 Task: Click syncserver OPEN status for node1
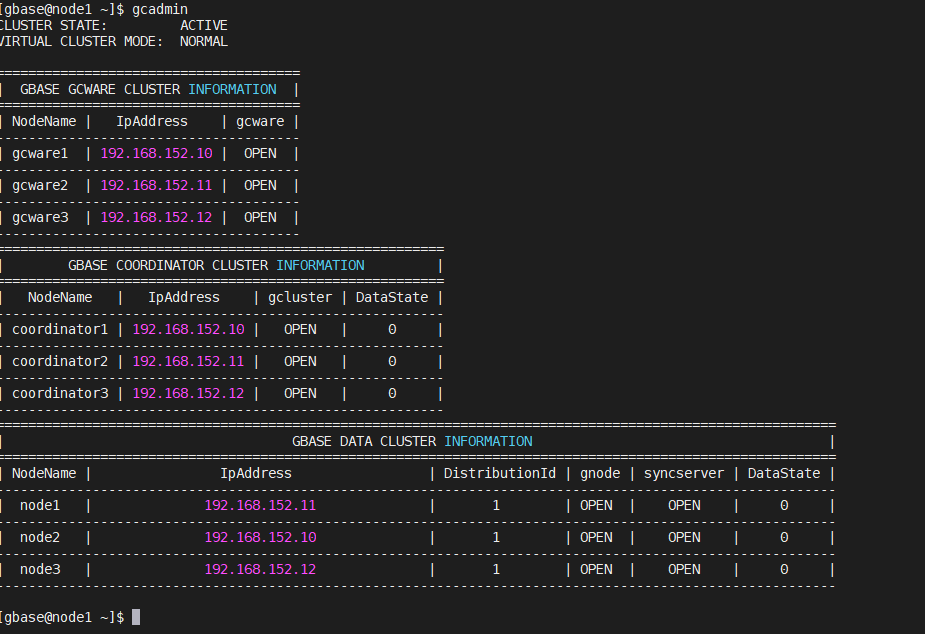684,505
